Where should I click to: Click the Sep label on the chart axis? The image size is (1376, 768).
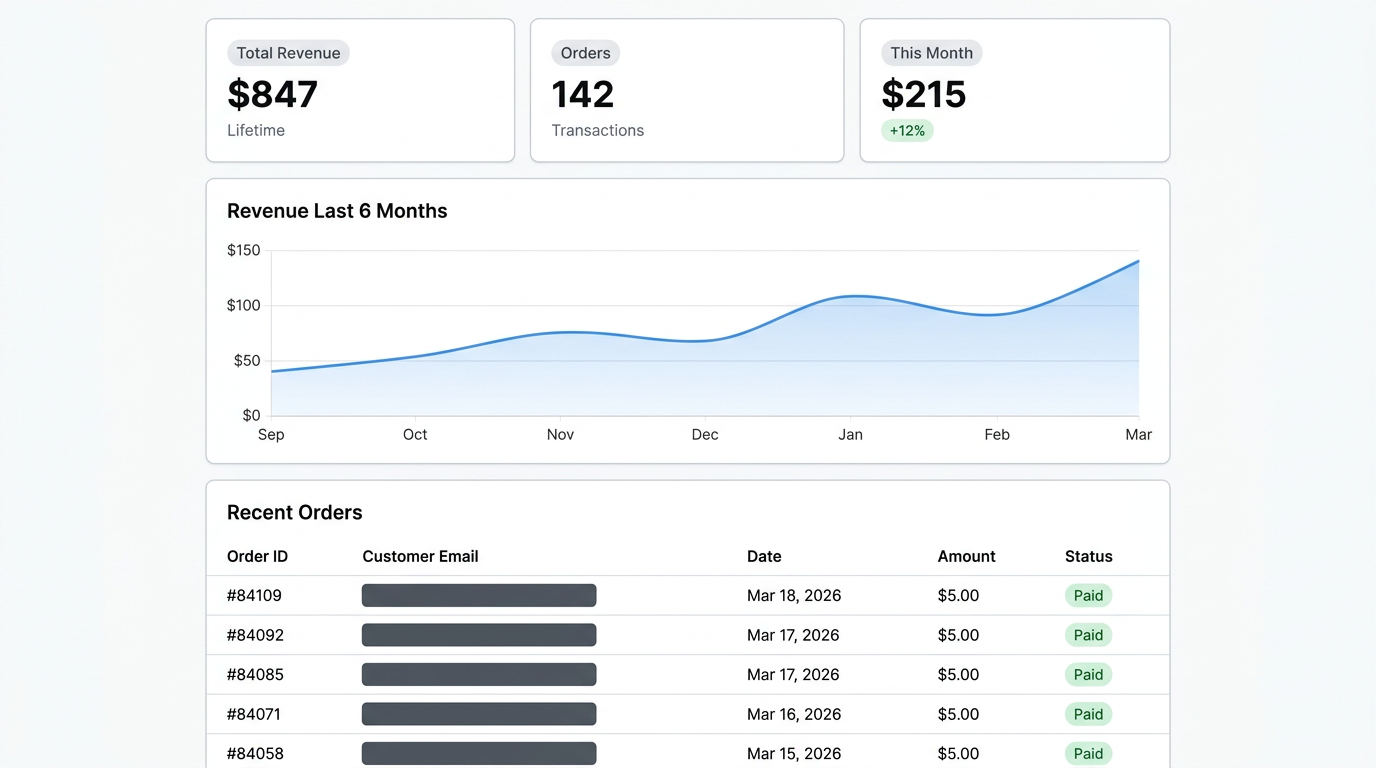click(x=271, y=434)
